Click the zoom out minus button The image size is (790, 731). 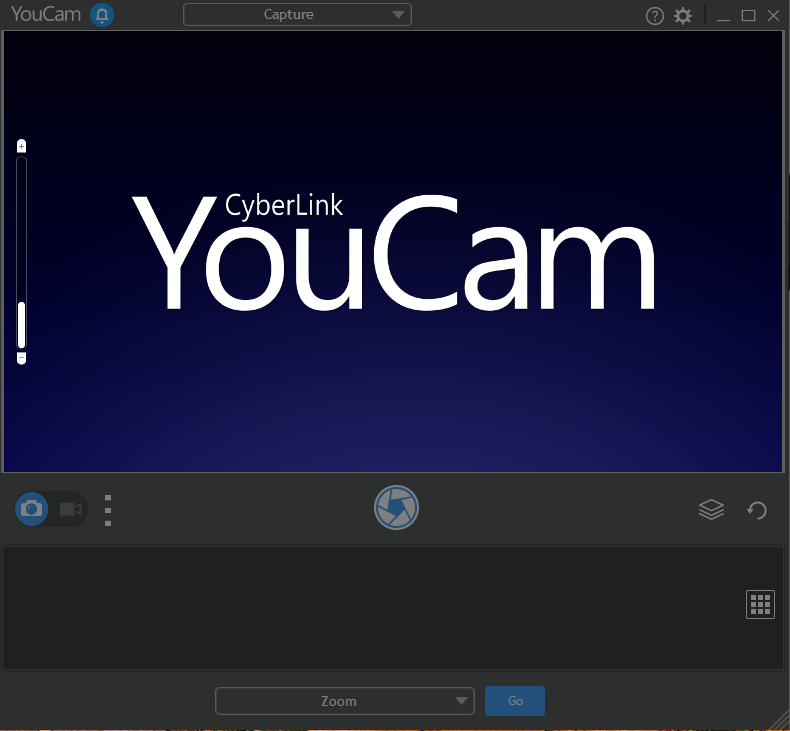[x=21, y=358]
